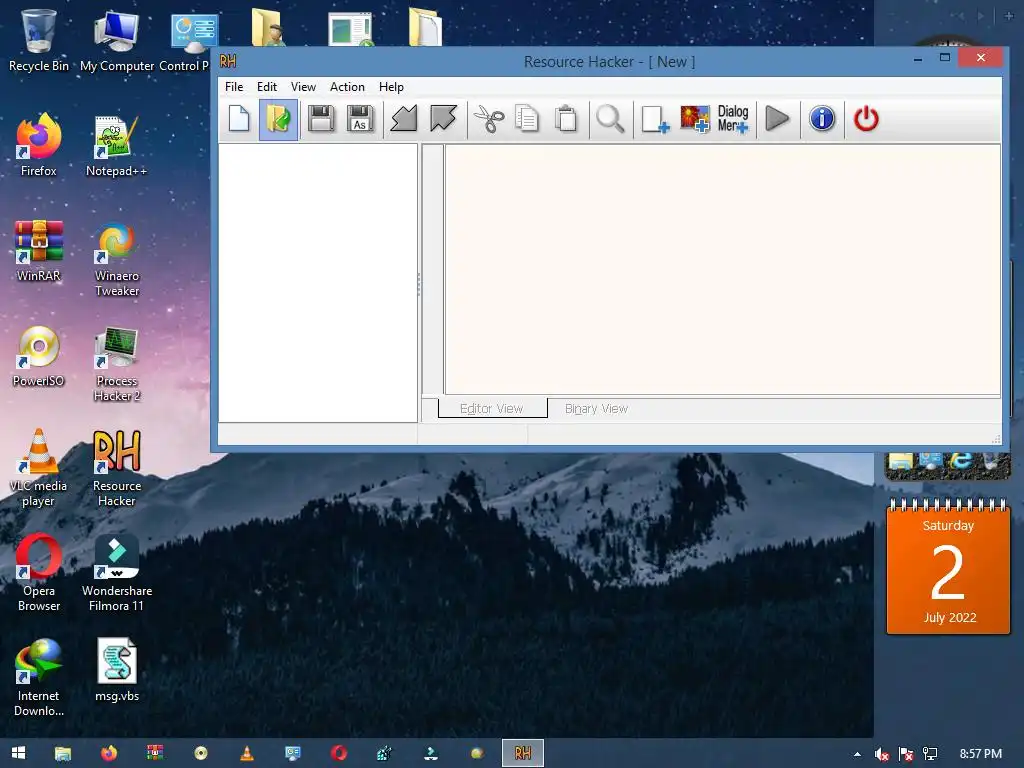Open a file with the folder icon
1024x768 pixels.
click(278, 119)
